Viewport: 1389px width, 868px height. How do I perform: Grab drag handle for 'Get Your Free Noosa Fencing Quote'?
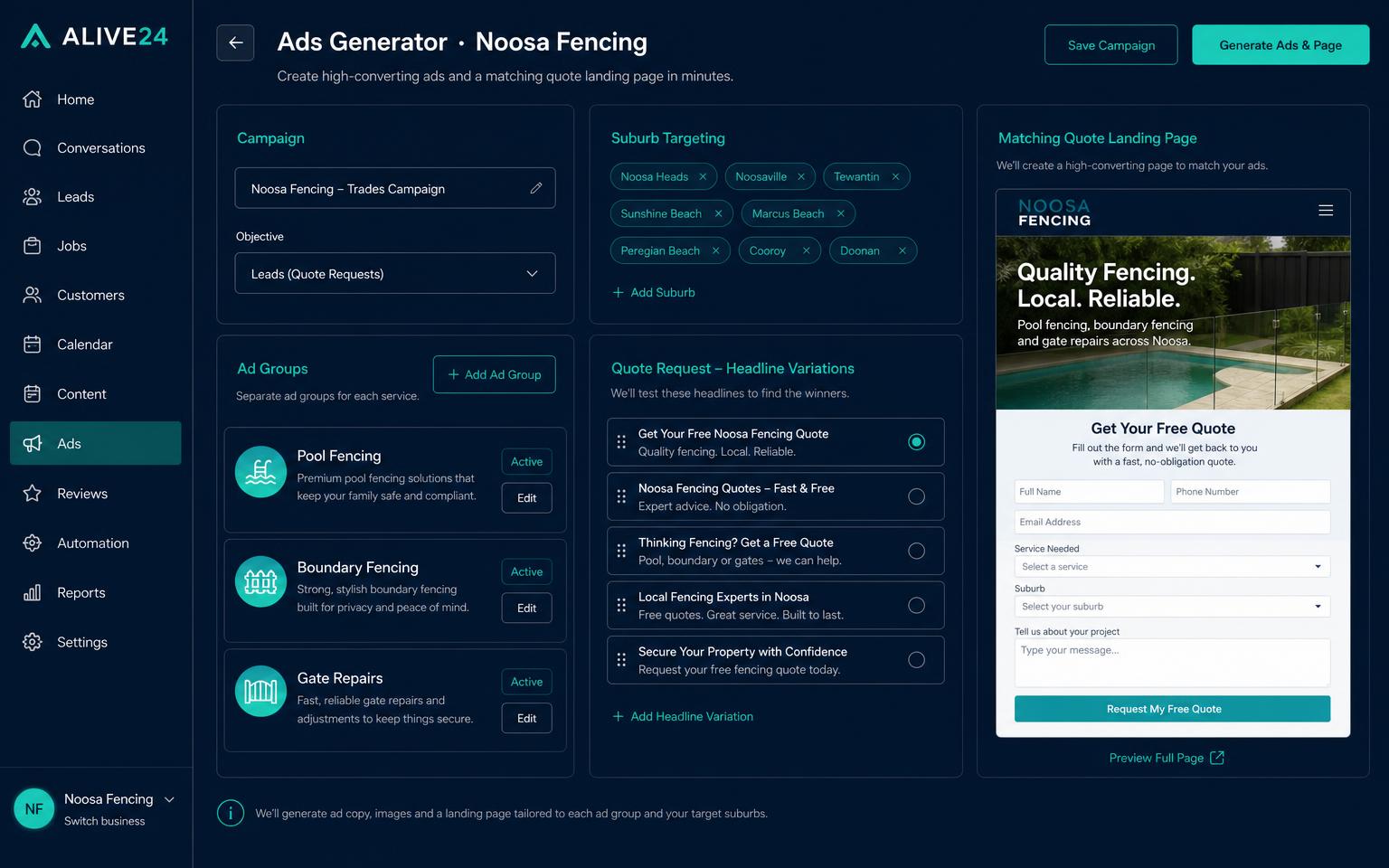click(x=621, y=442)
